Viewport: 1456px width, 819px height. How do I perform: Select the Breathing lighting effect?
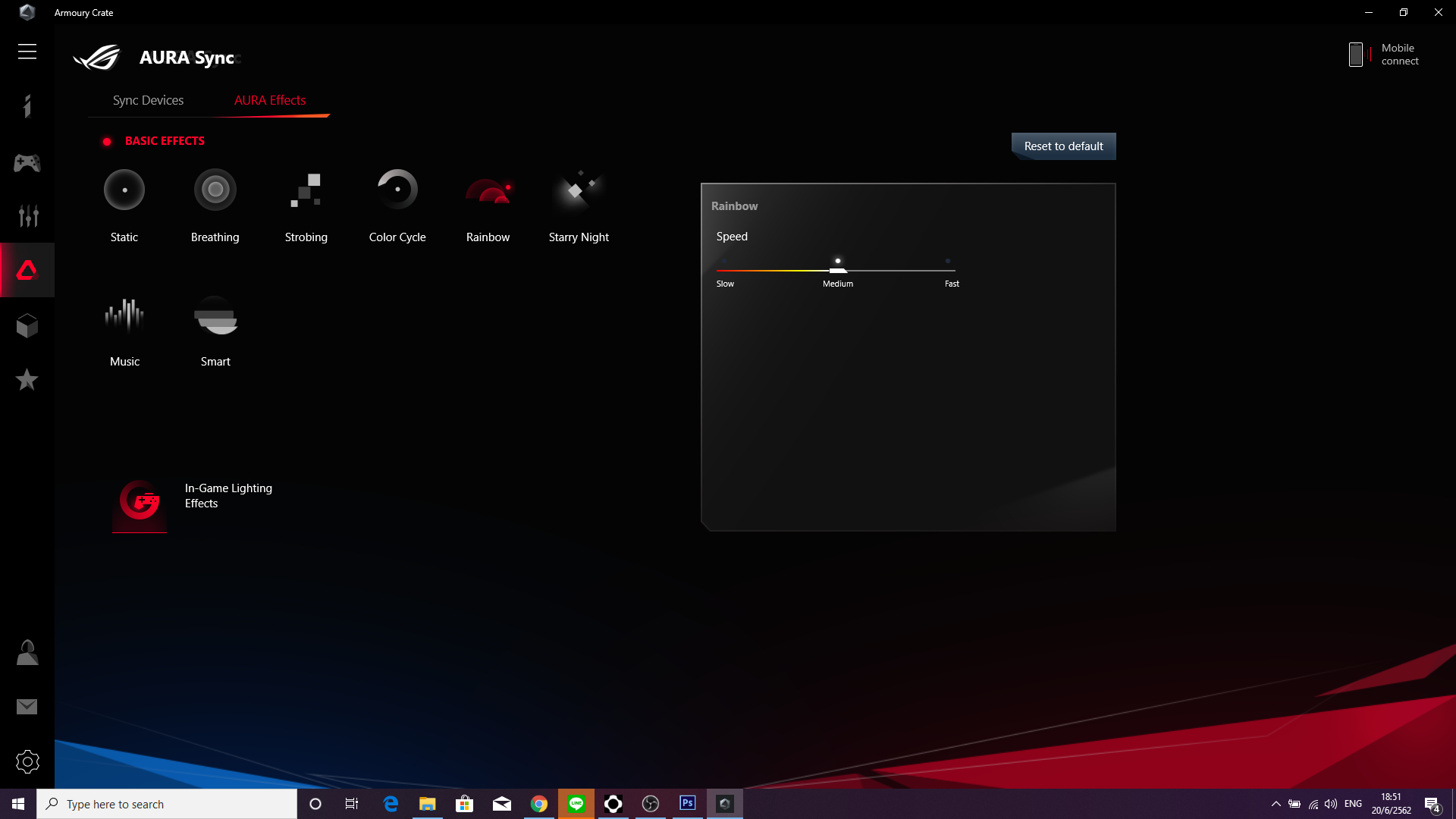pos(215,190)
